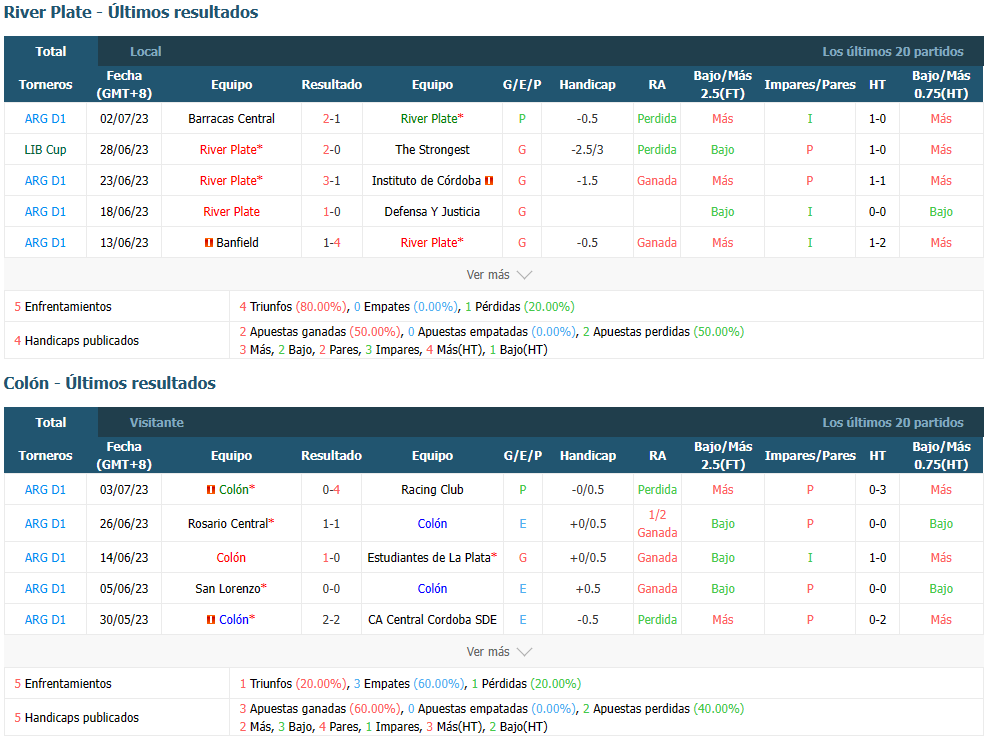
Task: Open ARG D1 league link for 02/07/23 match
Action: [45, 119]
